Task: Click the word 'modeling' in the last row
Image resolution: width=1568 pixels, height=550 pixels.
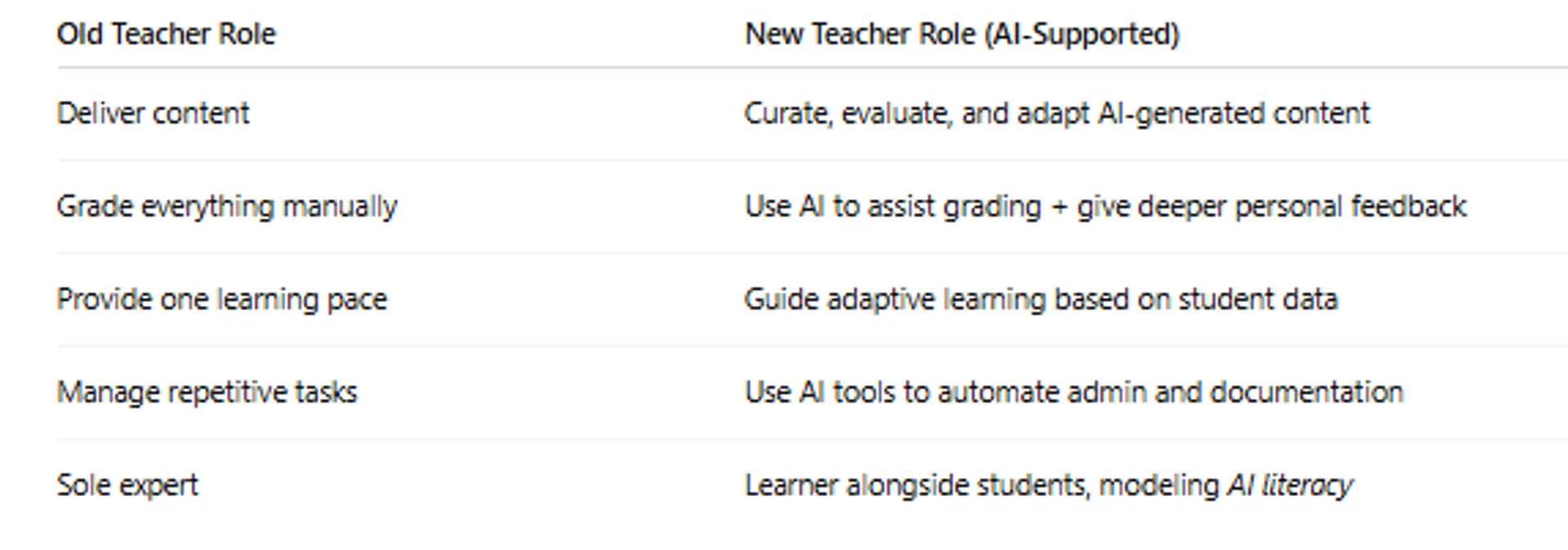Action: click(x=1159, y=486)
